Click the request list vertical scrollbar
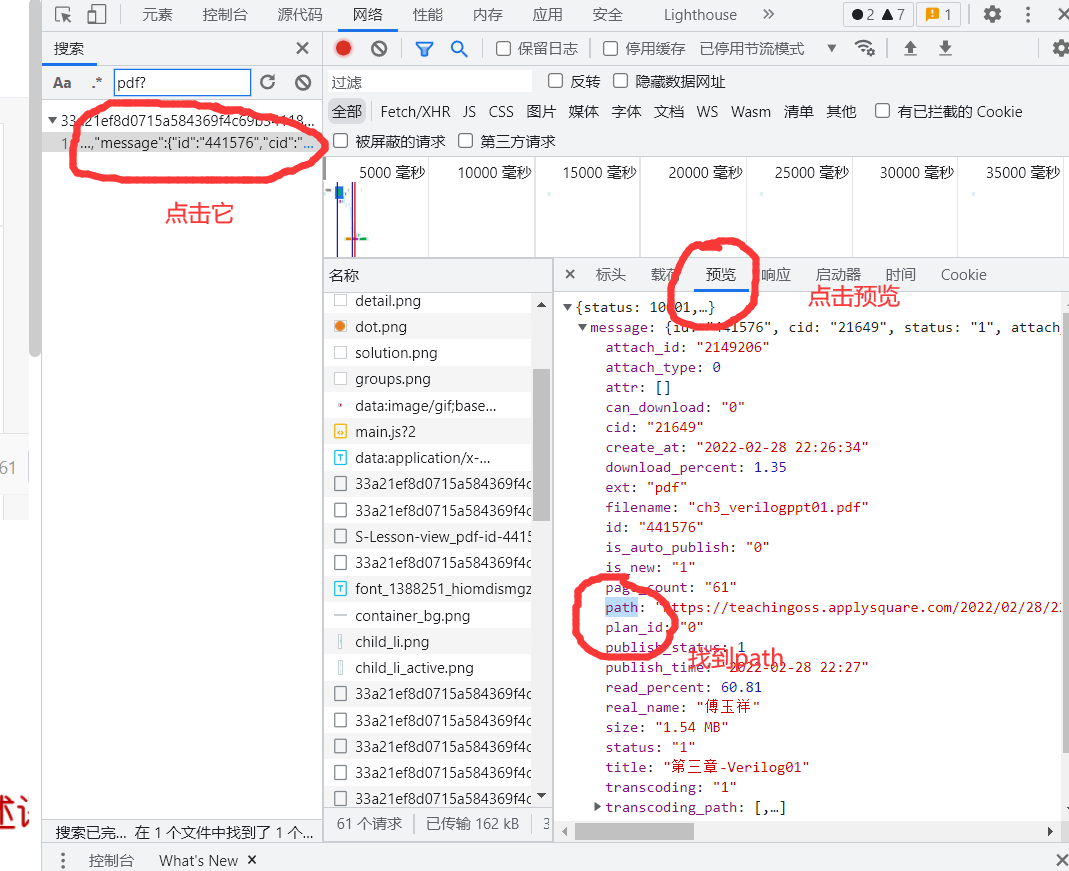 point(541,444)
